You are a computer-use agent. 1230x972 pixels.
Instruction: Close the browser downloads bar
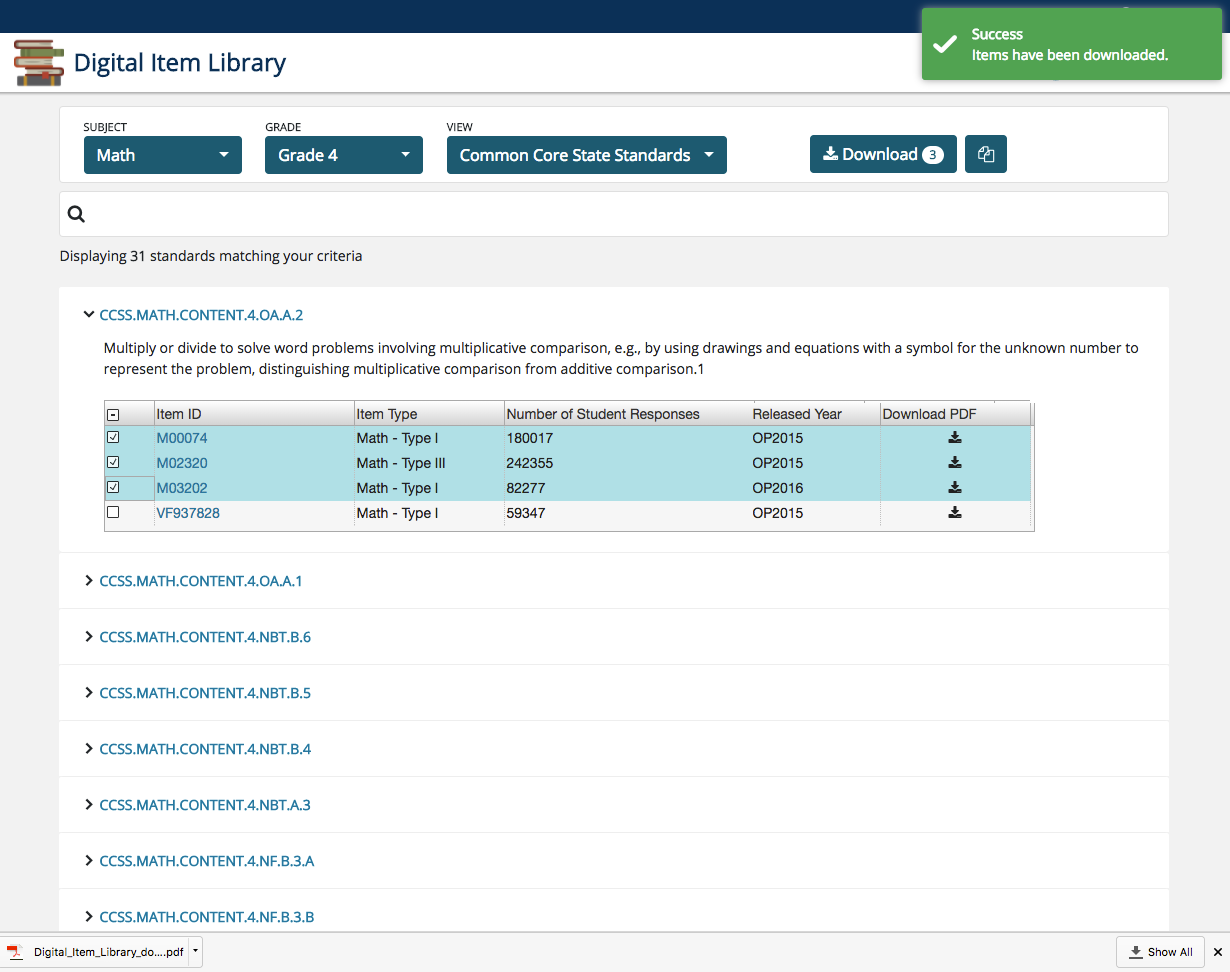(1217, 952)
